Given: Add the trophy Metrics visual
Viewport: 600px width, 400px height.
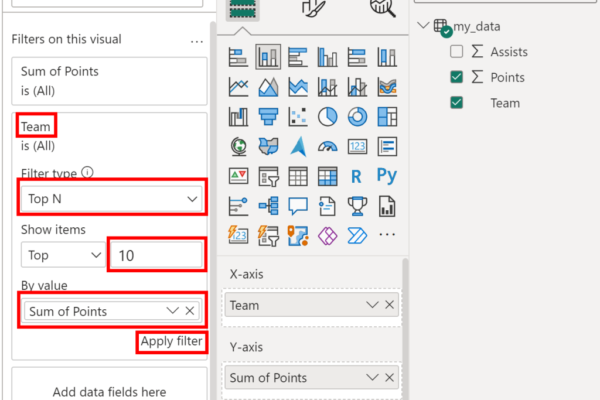Looking at the screenshot, I should [357, 206].
